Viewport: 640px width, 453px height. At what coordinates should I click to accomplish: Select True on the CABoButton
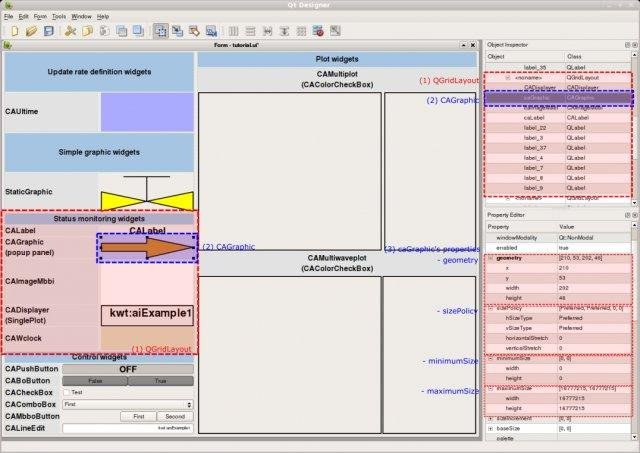click(160, 381)
